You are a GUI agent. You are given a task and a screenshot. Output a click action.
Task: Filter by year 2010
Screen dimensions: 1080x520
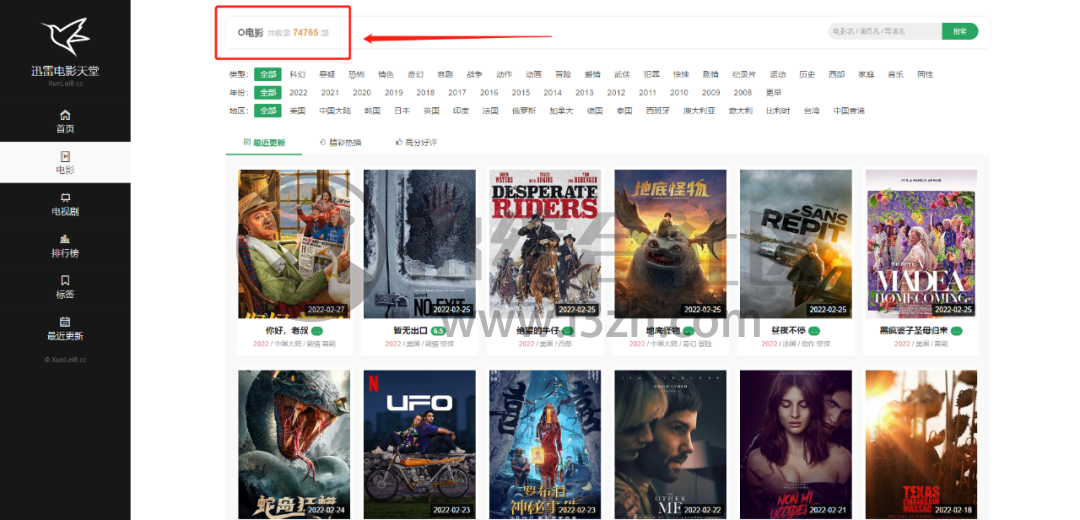pos(679,92)
